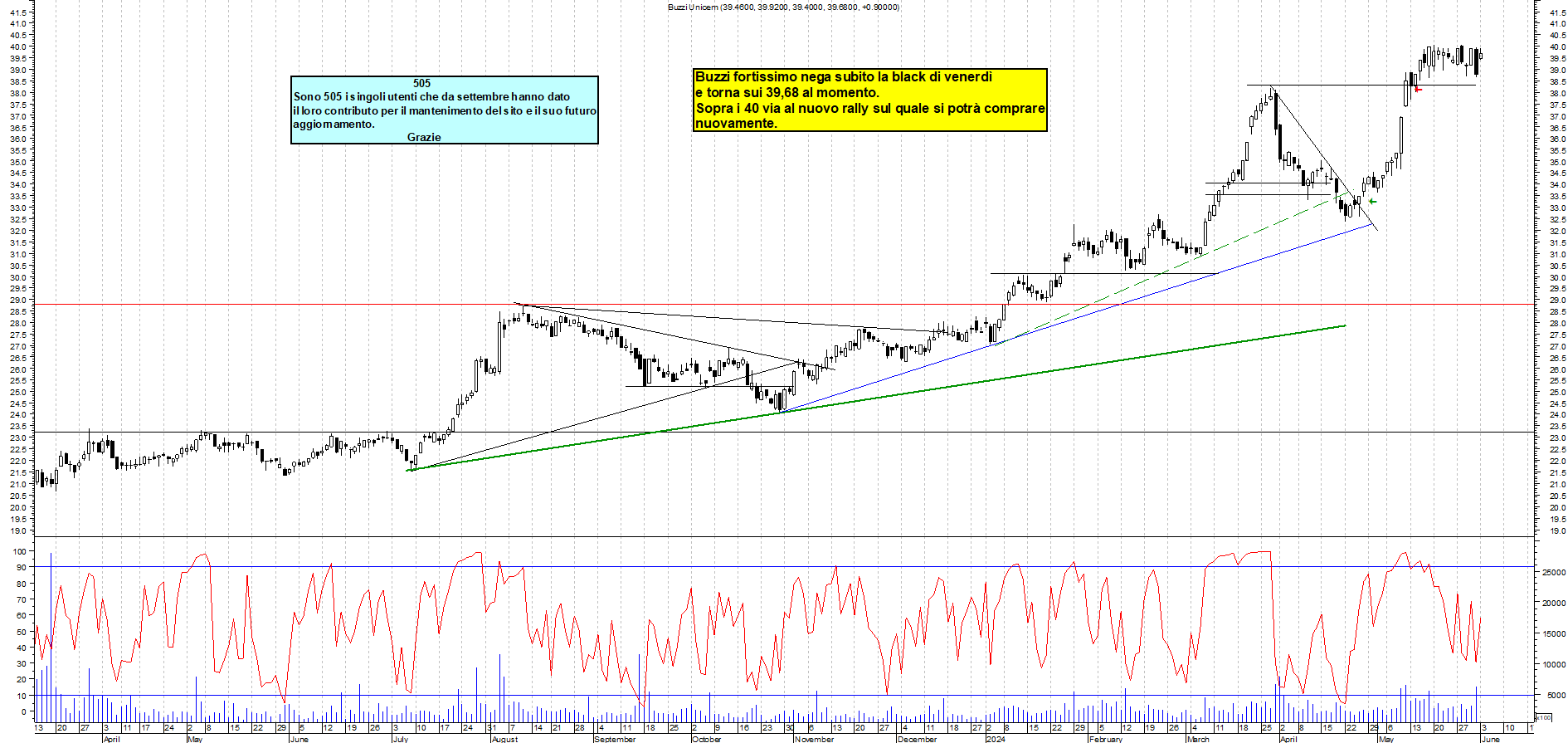Select 'Buzzi fortissimo nega subito' annotation line
The height and width of the screenshot is (743, 1568).
tap(843, 76)
